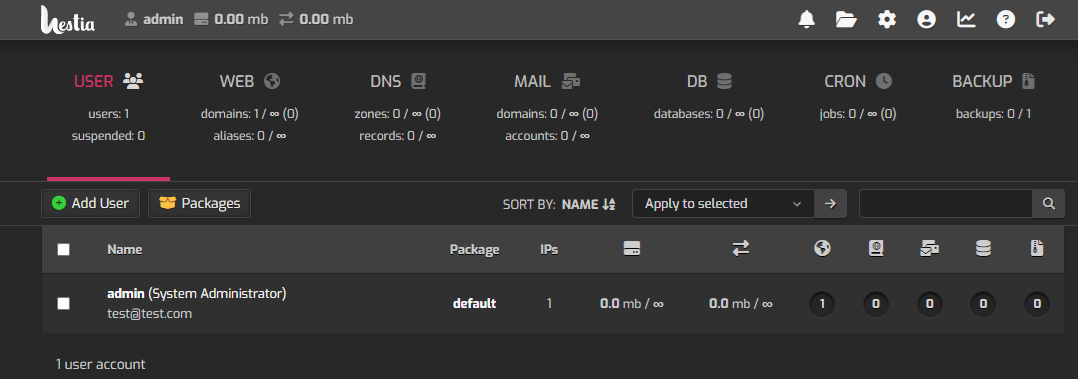Viewport: 1078px width, 379px height.
Task: Click the Add User button
Action: [90, 204]
